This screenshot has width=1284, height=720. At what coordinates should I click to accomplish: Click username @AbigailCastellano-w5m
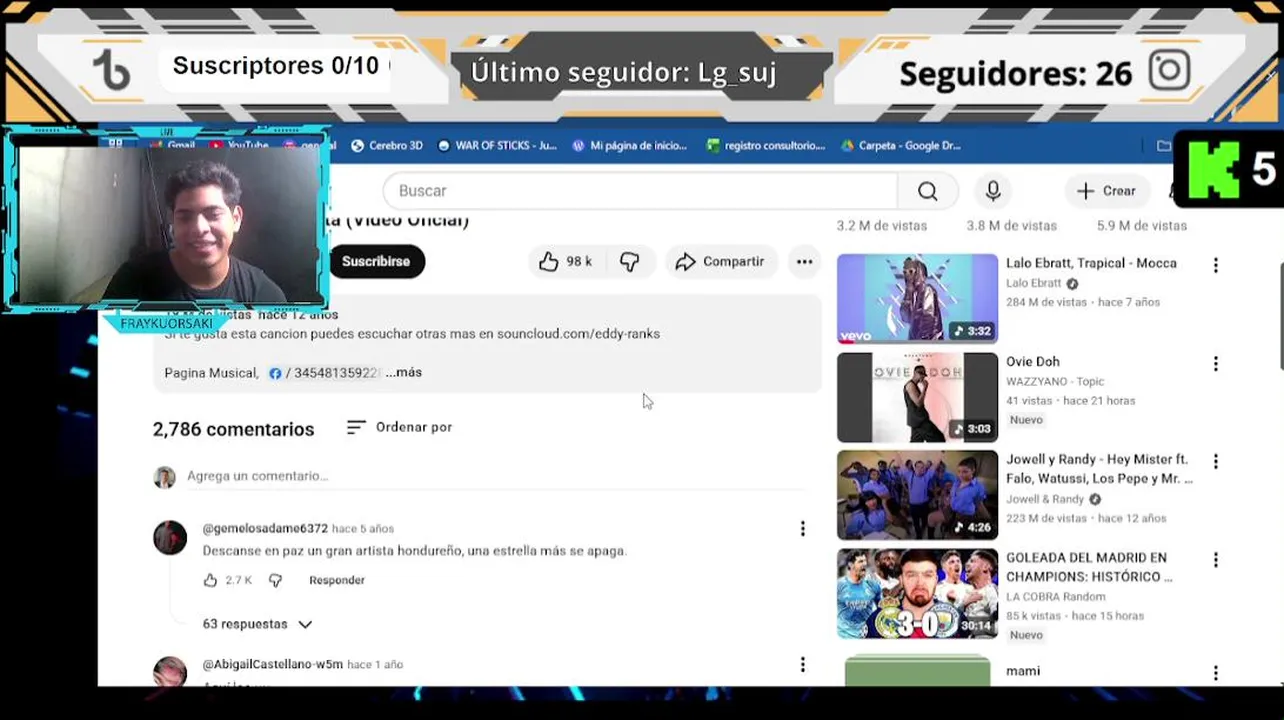click(x=272, y=664)
